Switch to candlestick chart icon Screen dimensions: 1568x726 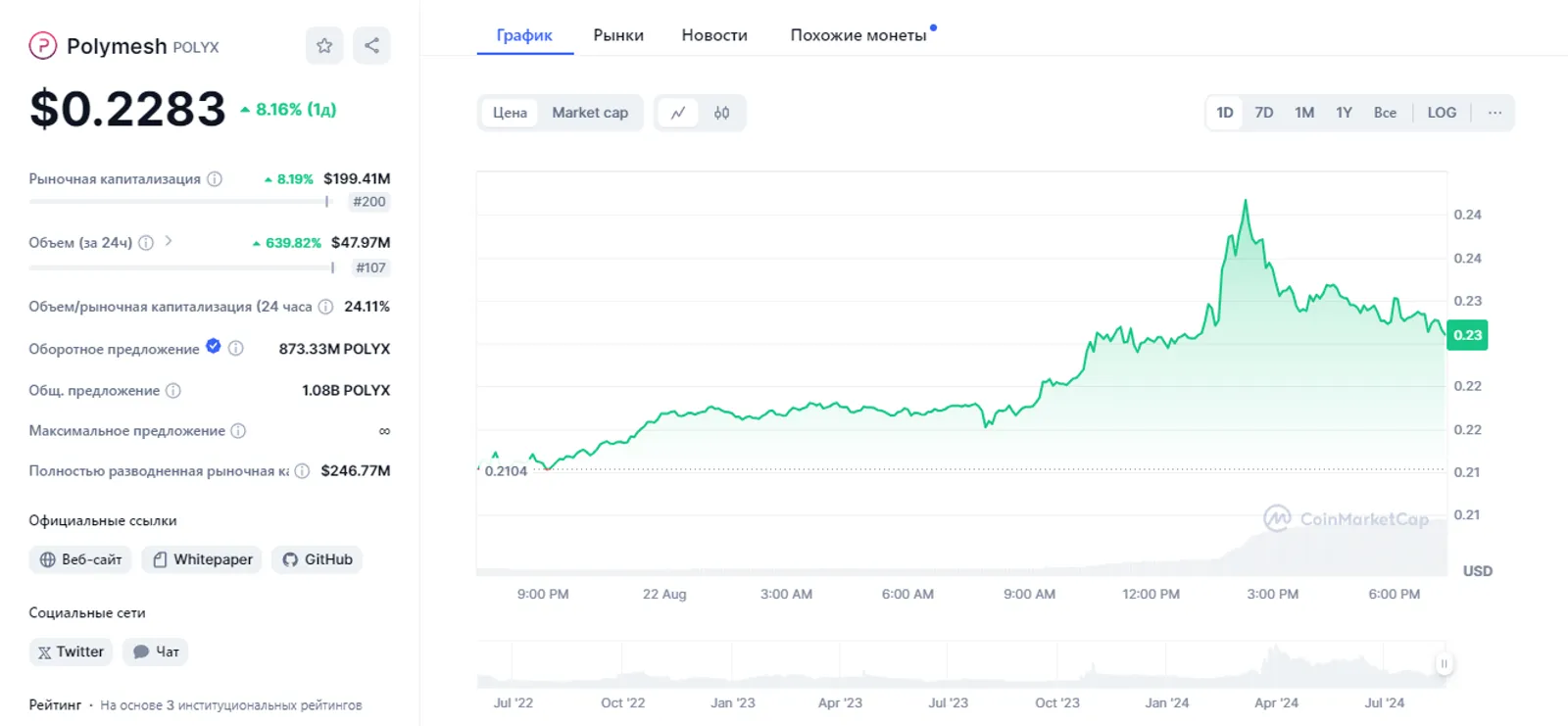click(x=722, y=113)
